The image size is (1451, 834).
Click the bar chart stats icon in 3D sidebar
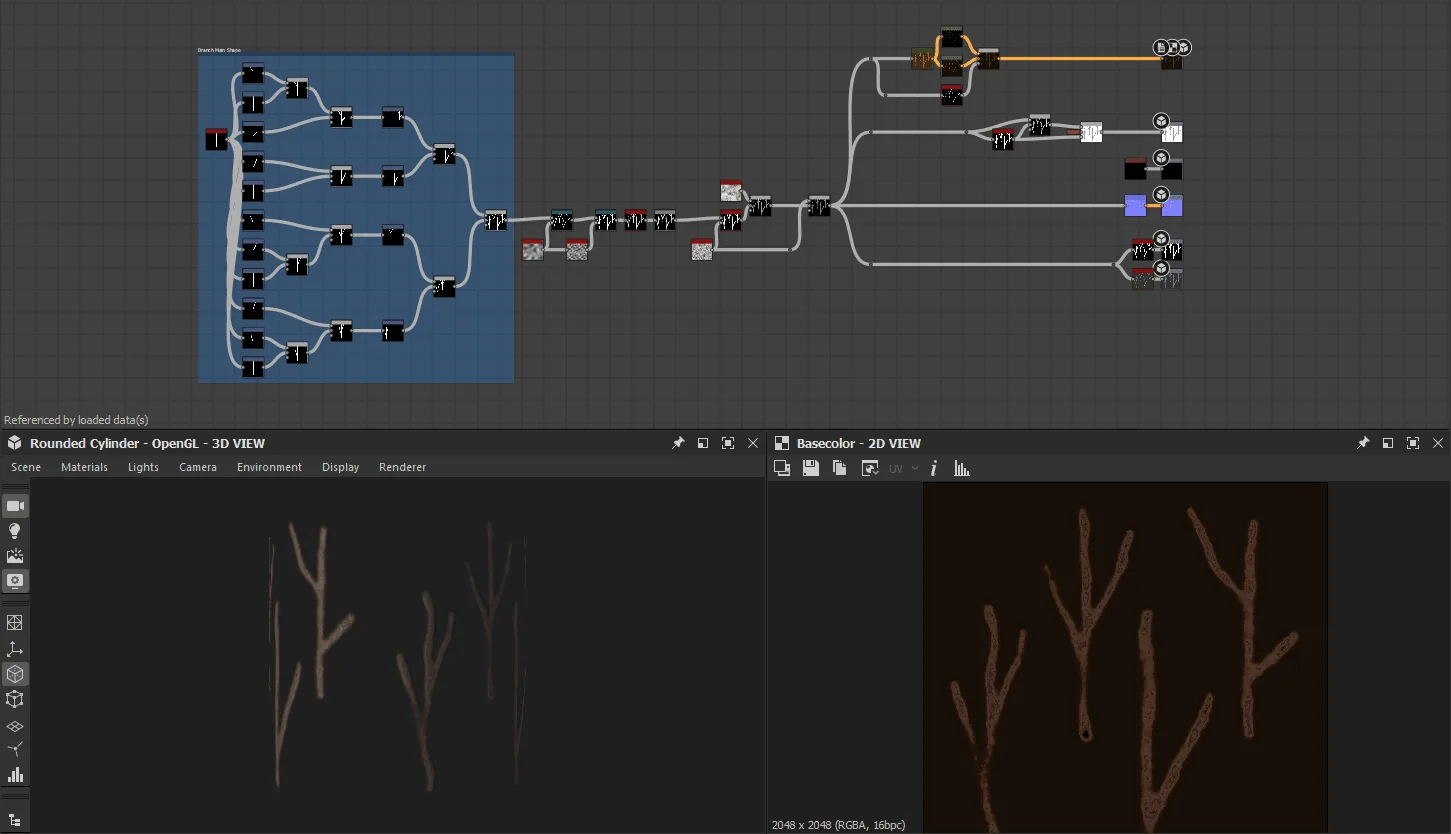tap(15, 775)
